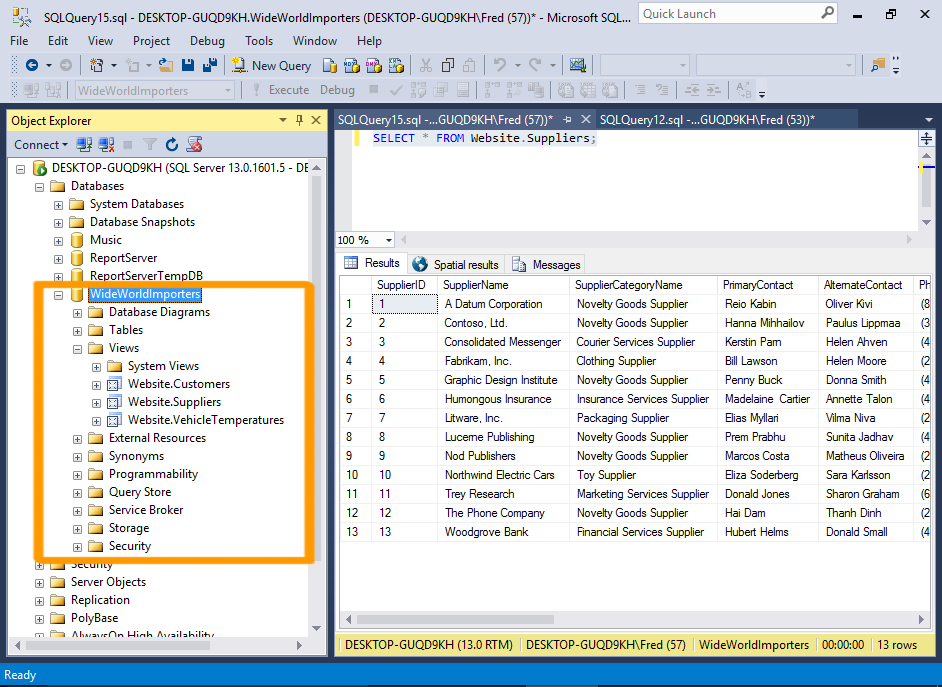The height and width of the screenshot is (687, 942).
Task: Expand the Website.Customers view node
Action: tap(96, 384)
